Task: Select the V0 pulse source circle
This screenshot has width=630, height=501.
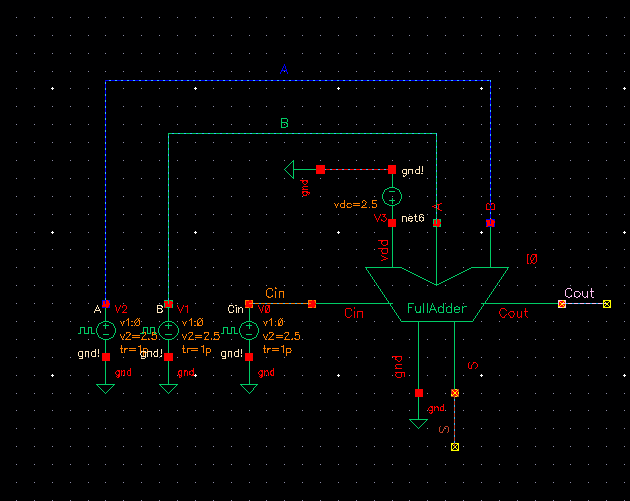Action: pyautogui.click(x=249, y=331)
